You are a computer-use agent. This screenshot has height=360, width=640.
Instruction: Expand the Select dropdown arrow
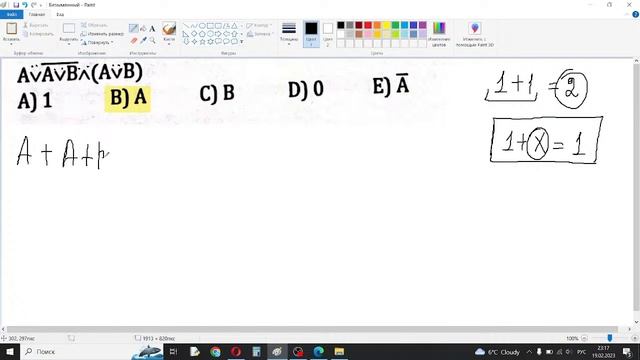pos(69,44)
